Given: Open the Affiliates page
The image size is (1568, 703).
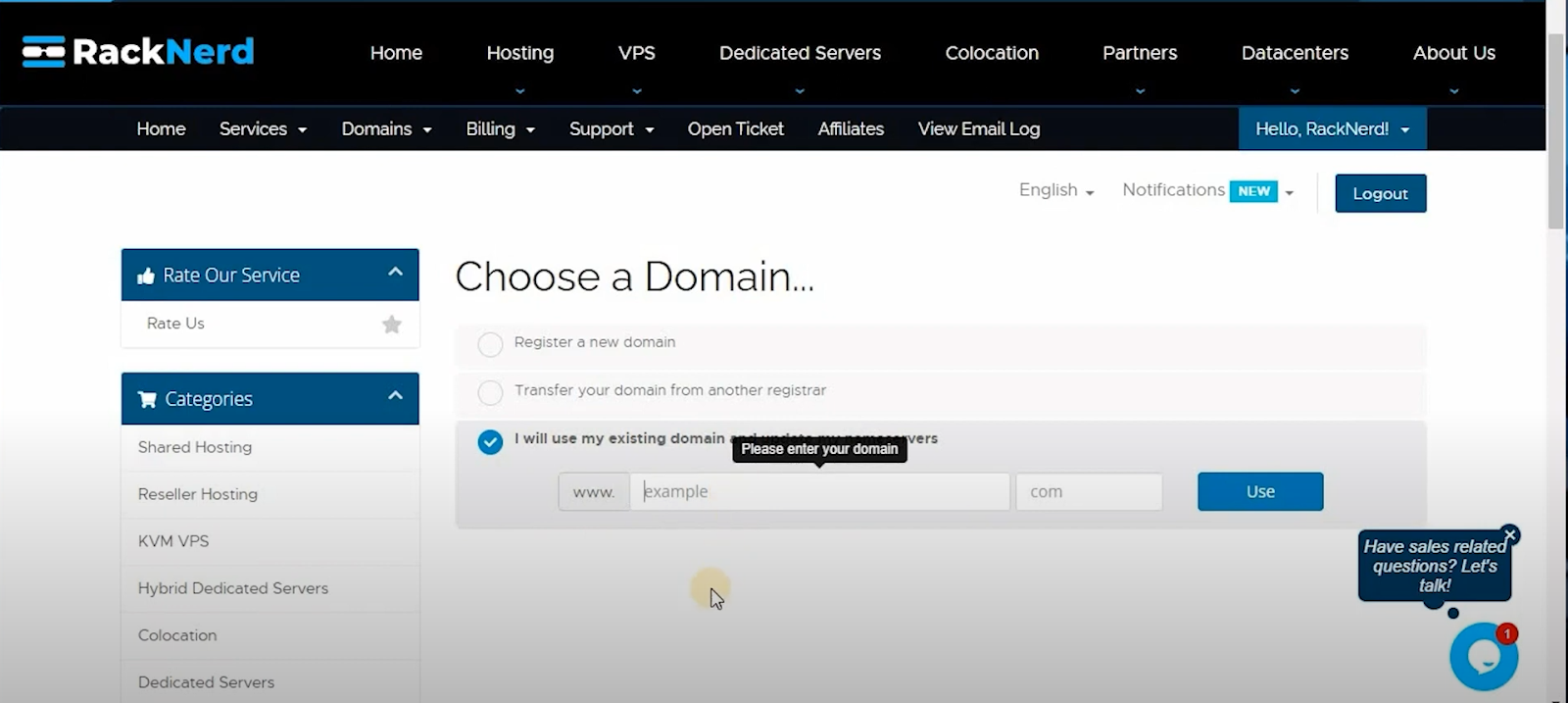Looking at the screenshot, I should click(851, 128).
